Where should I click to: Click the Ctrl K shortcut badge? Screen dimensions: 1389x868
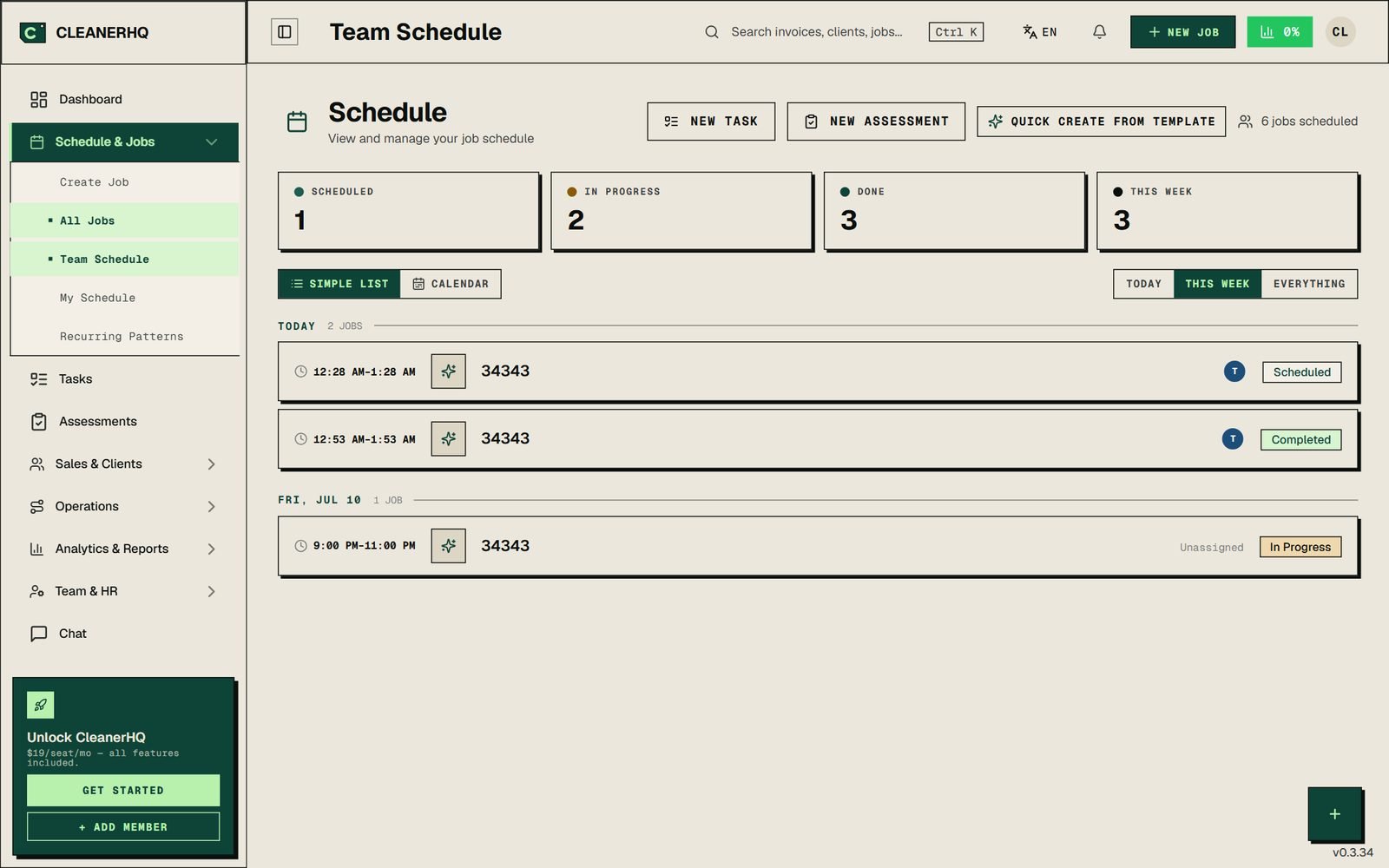pos(956,32)
